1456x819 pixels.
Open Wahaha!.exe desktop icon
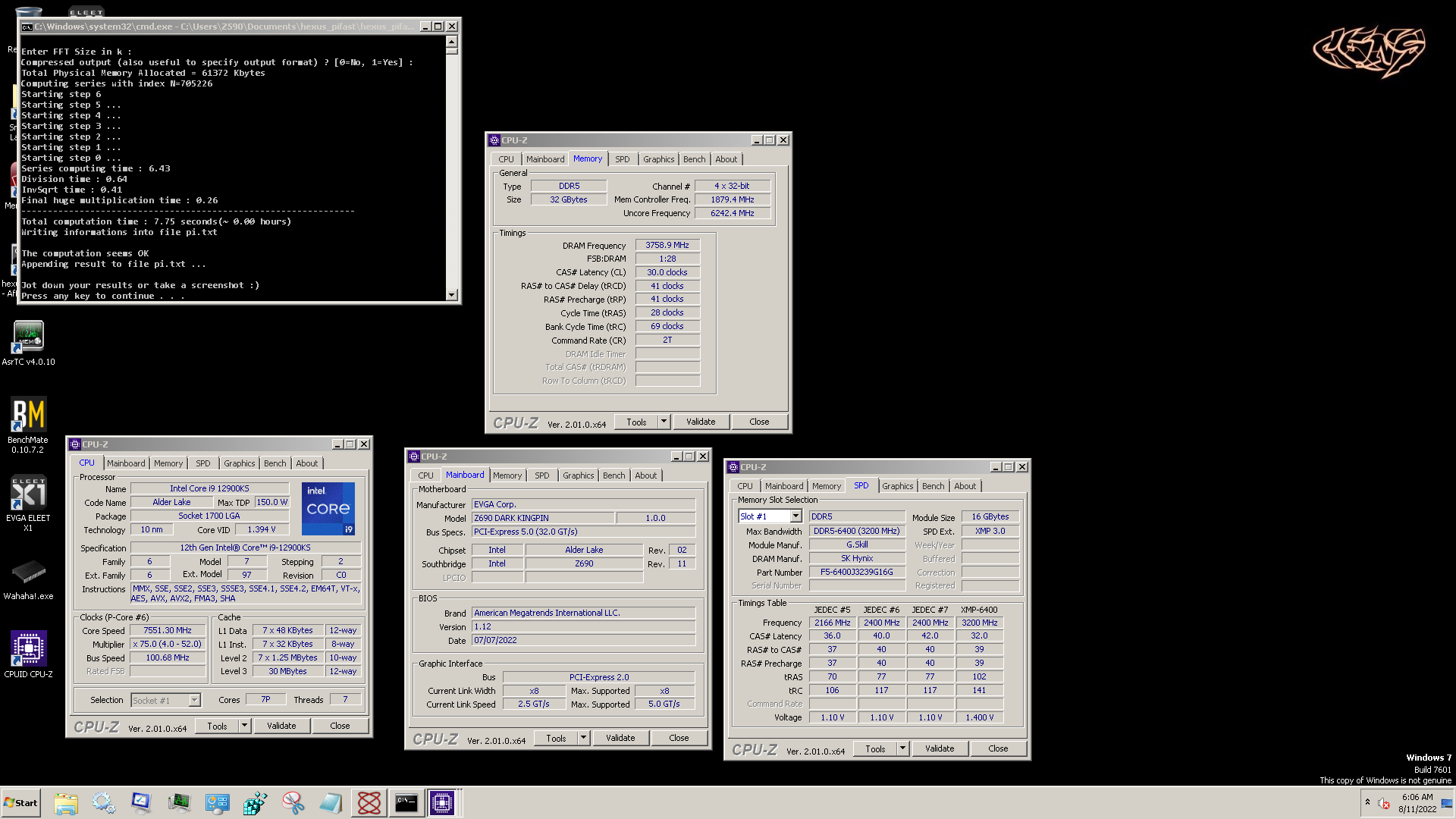(28, 573)
